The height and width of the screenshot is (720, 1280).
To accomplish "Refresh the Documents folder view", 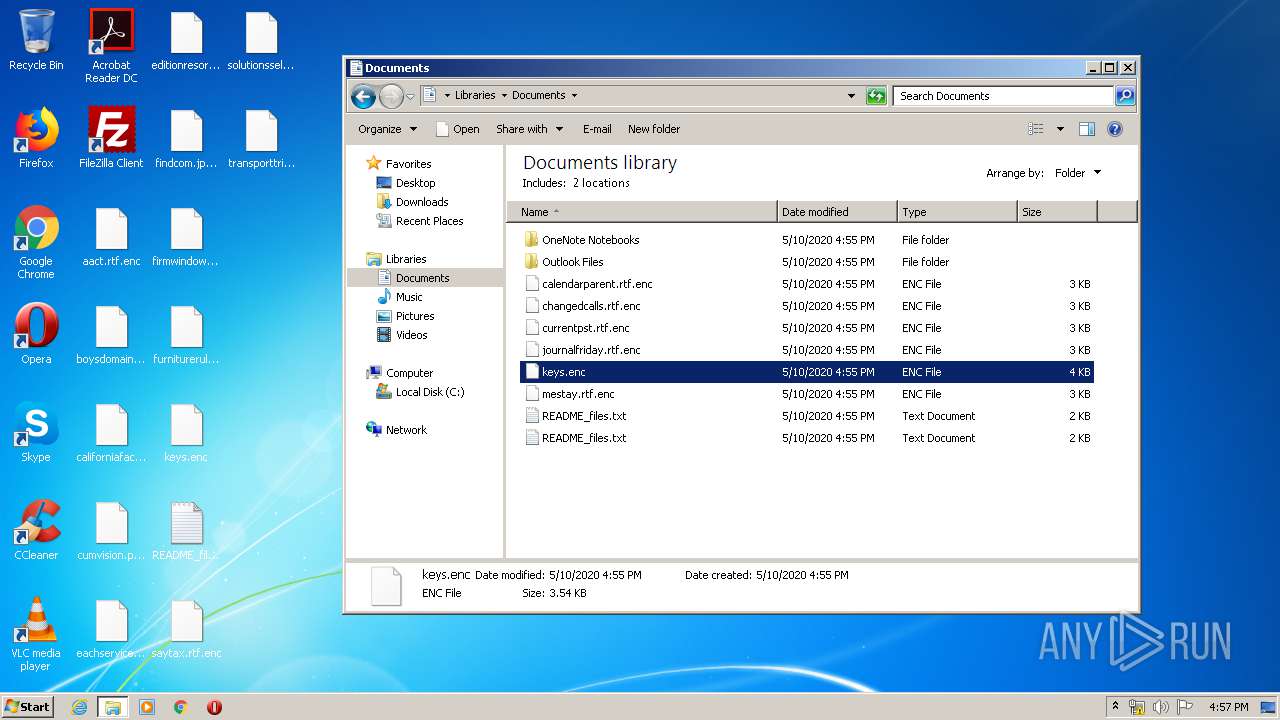I will tap(876, 96).
